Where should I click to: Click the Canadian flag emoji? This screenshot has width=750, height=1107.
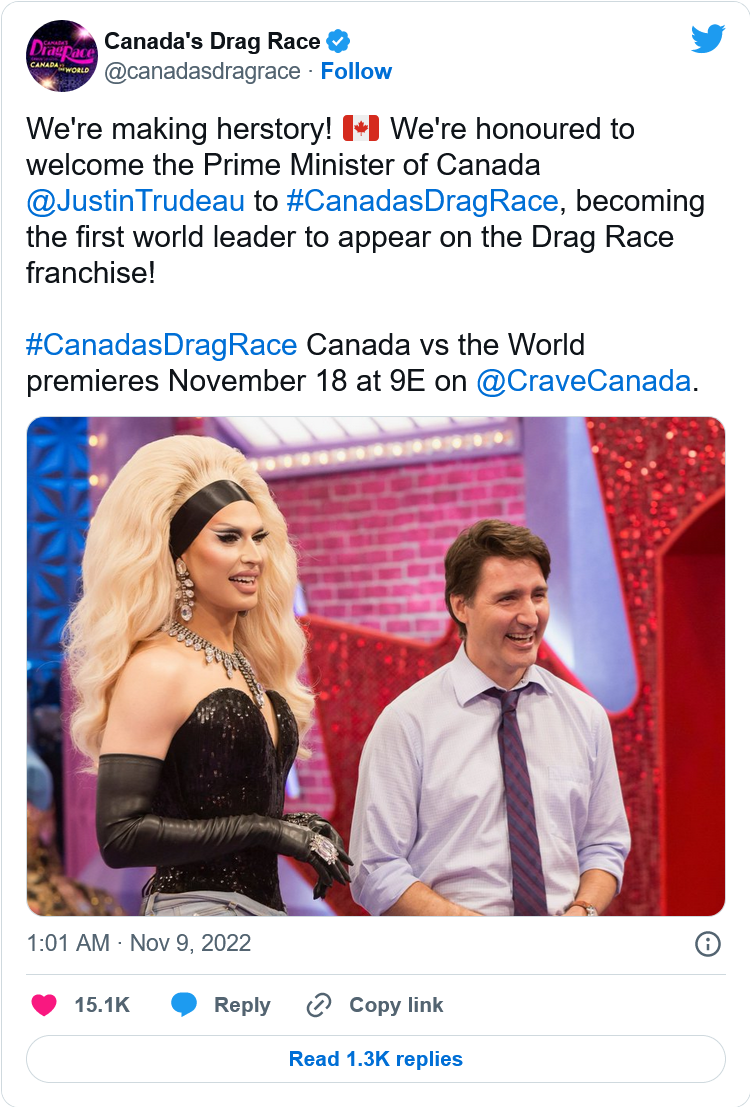[x=361, y=129]
